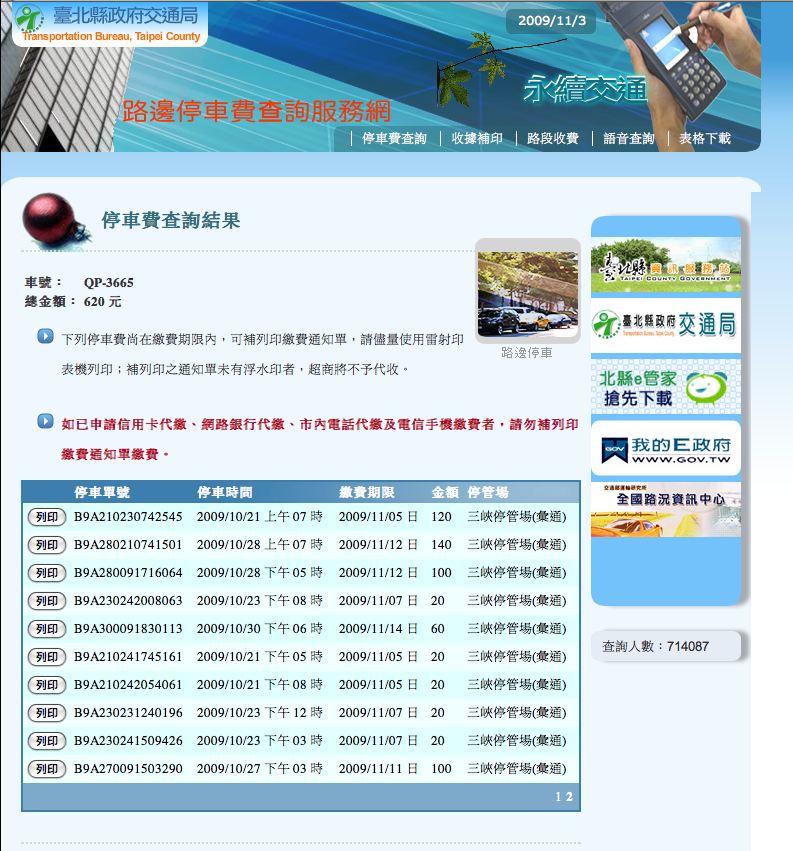793x851 pixels.
Task: Click the 永續交通 header slogan
Action: 585,88
